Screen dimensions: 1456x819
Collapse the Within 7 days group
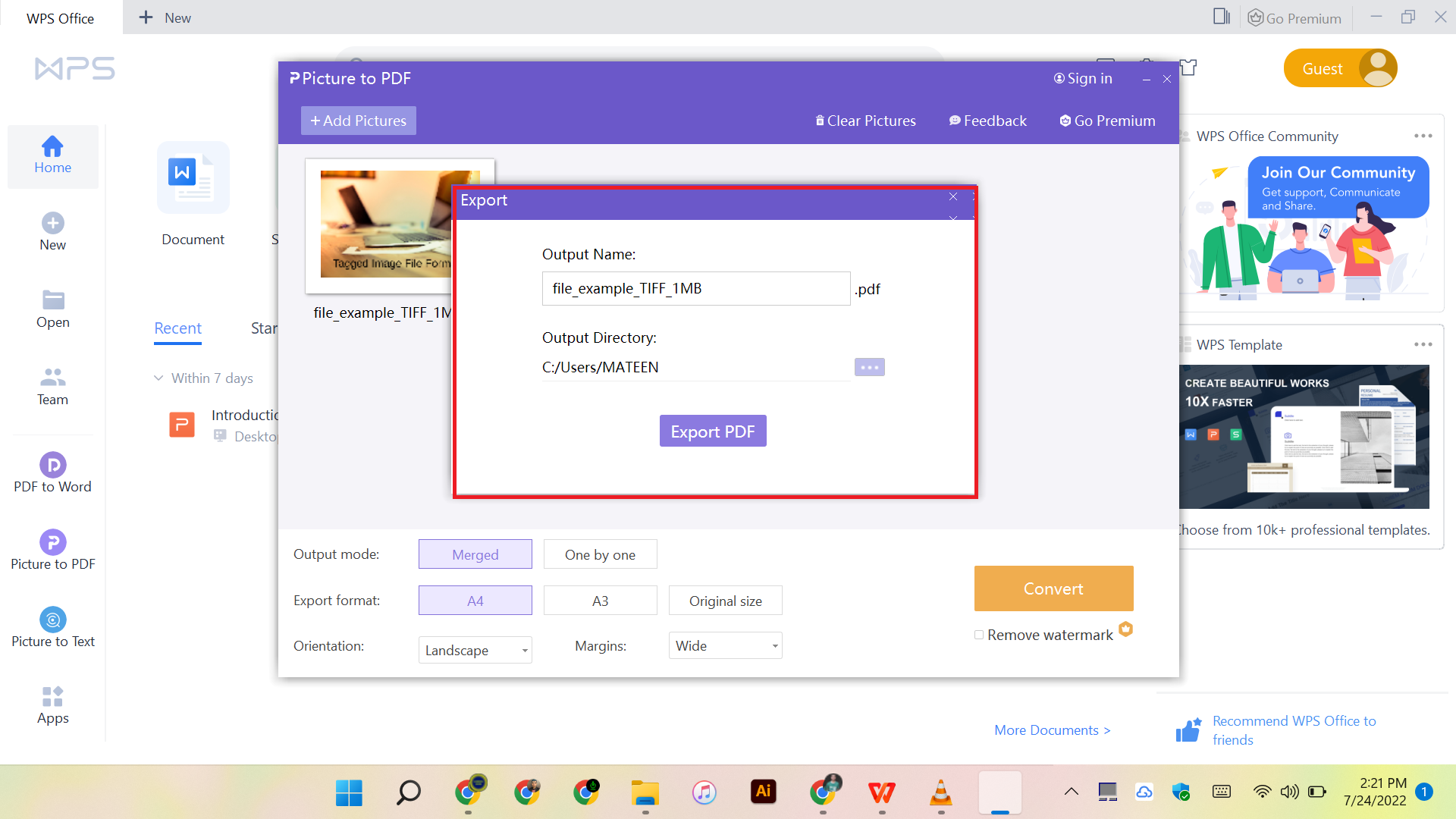[x=159, y=378]
